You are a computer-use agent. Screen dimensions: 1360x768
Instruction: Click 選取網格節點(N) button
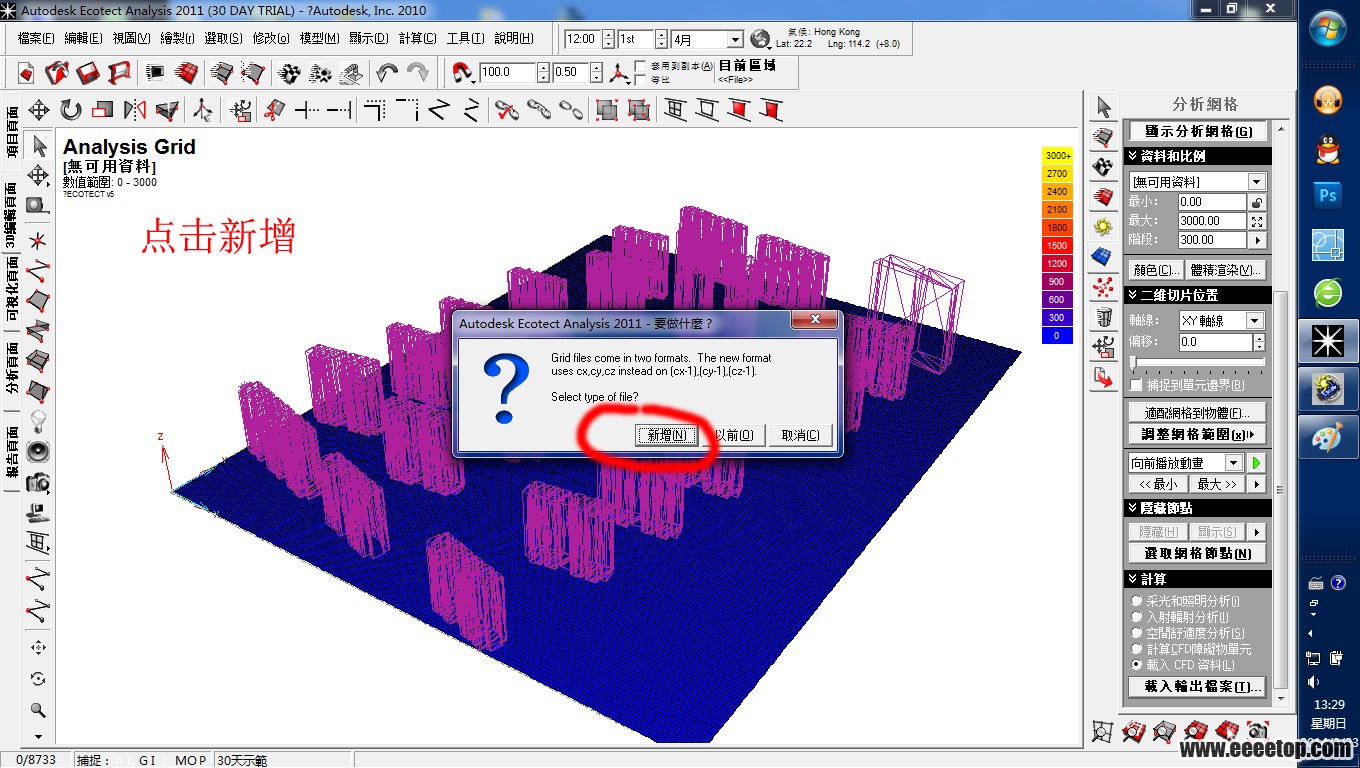pyautogui.click(x=1197, y=554)
